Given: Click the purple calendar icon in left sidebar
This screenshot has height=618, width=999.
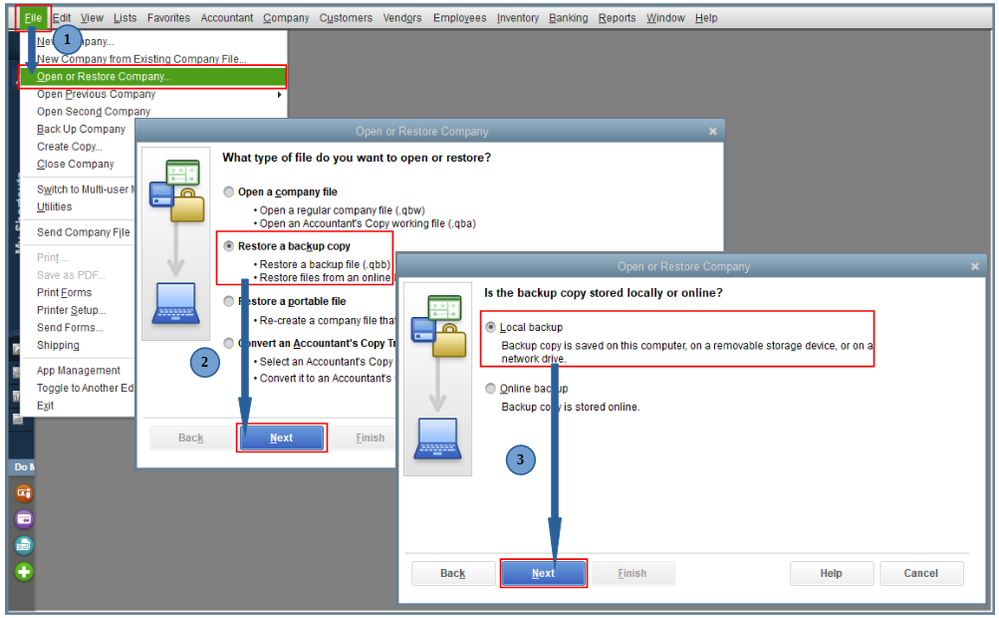Looking at the screenshot, I should [24, 519].
